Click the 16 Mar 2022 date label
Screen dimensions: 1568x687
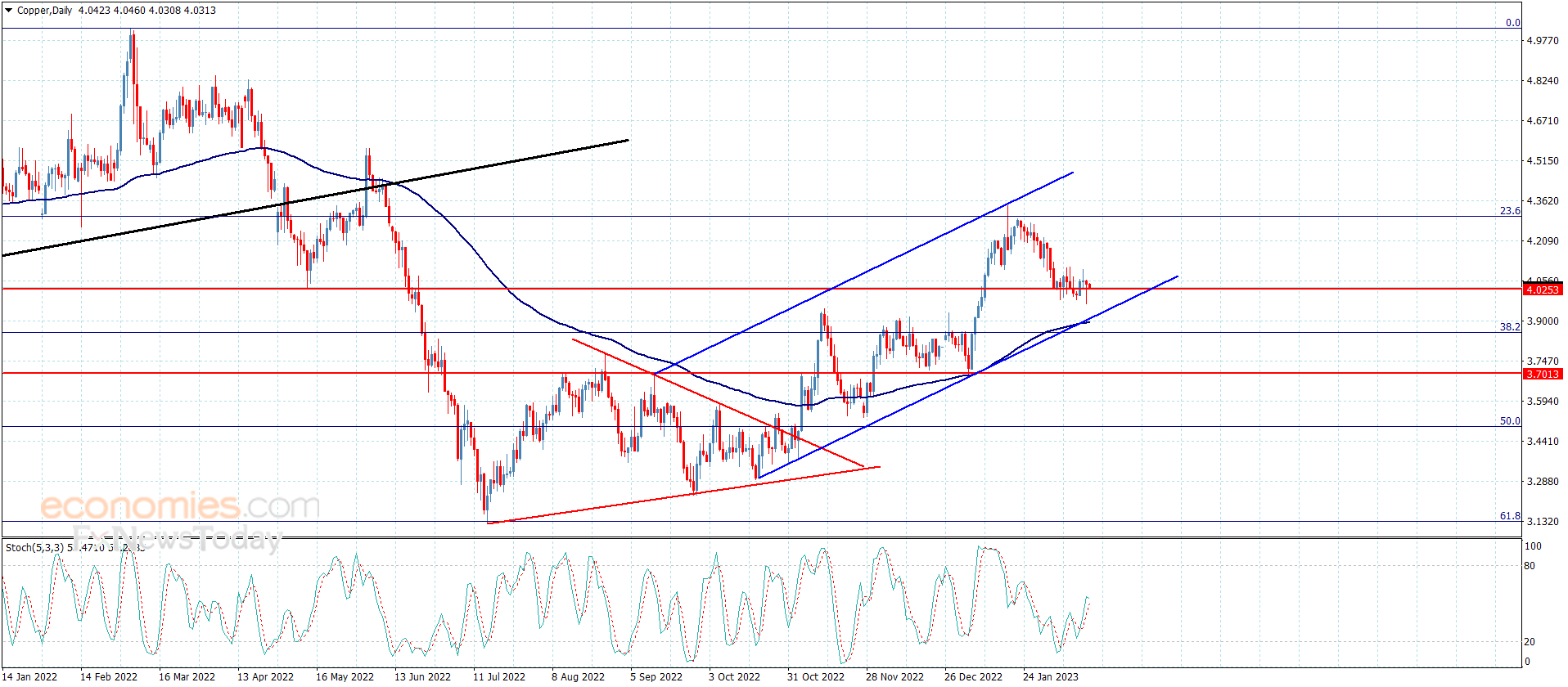(187, 676)
